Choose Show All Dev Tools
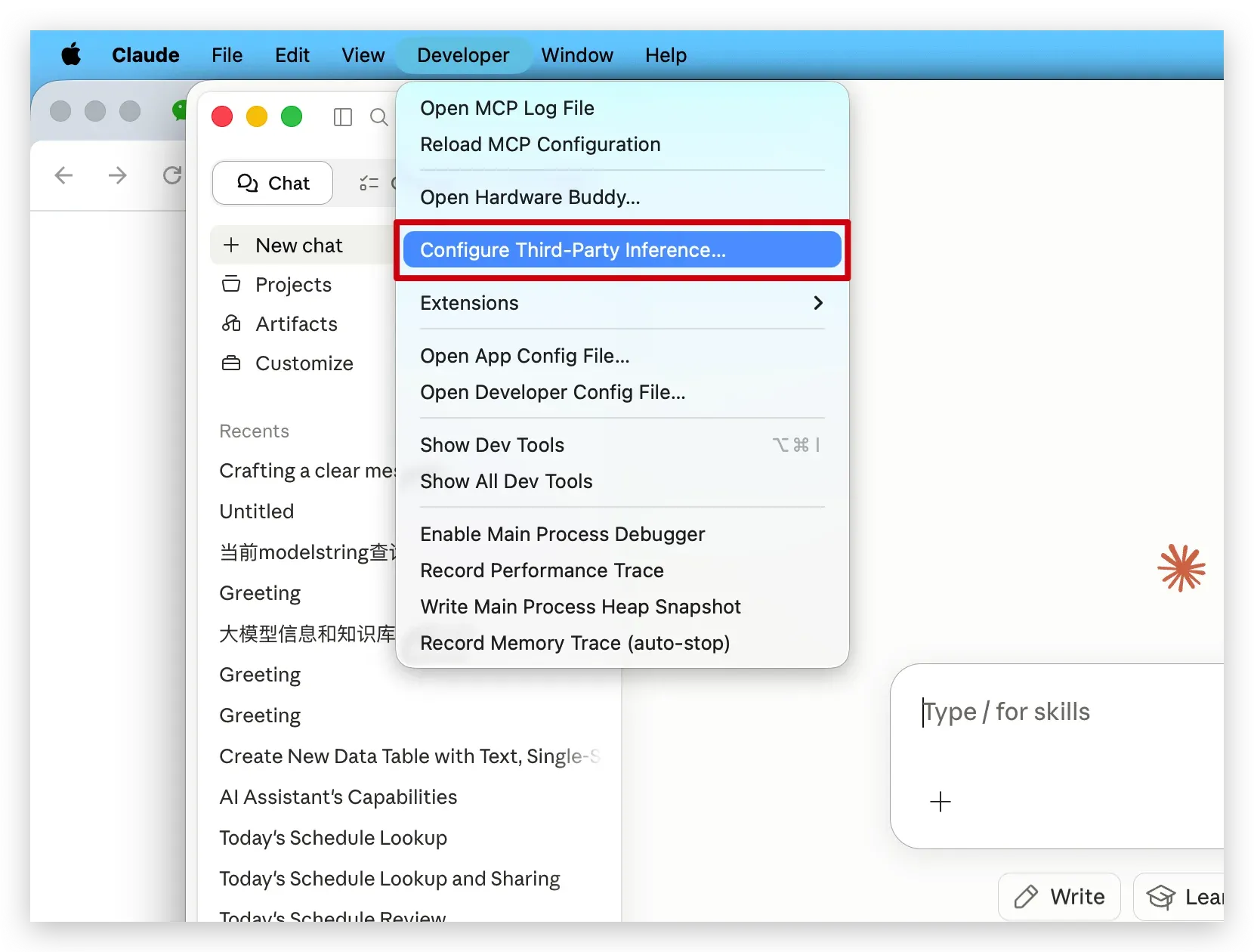The height and width of the screenshot is (952, 1254). [622, 481]
